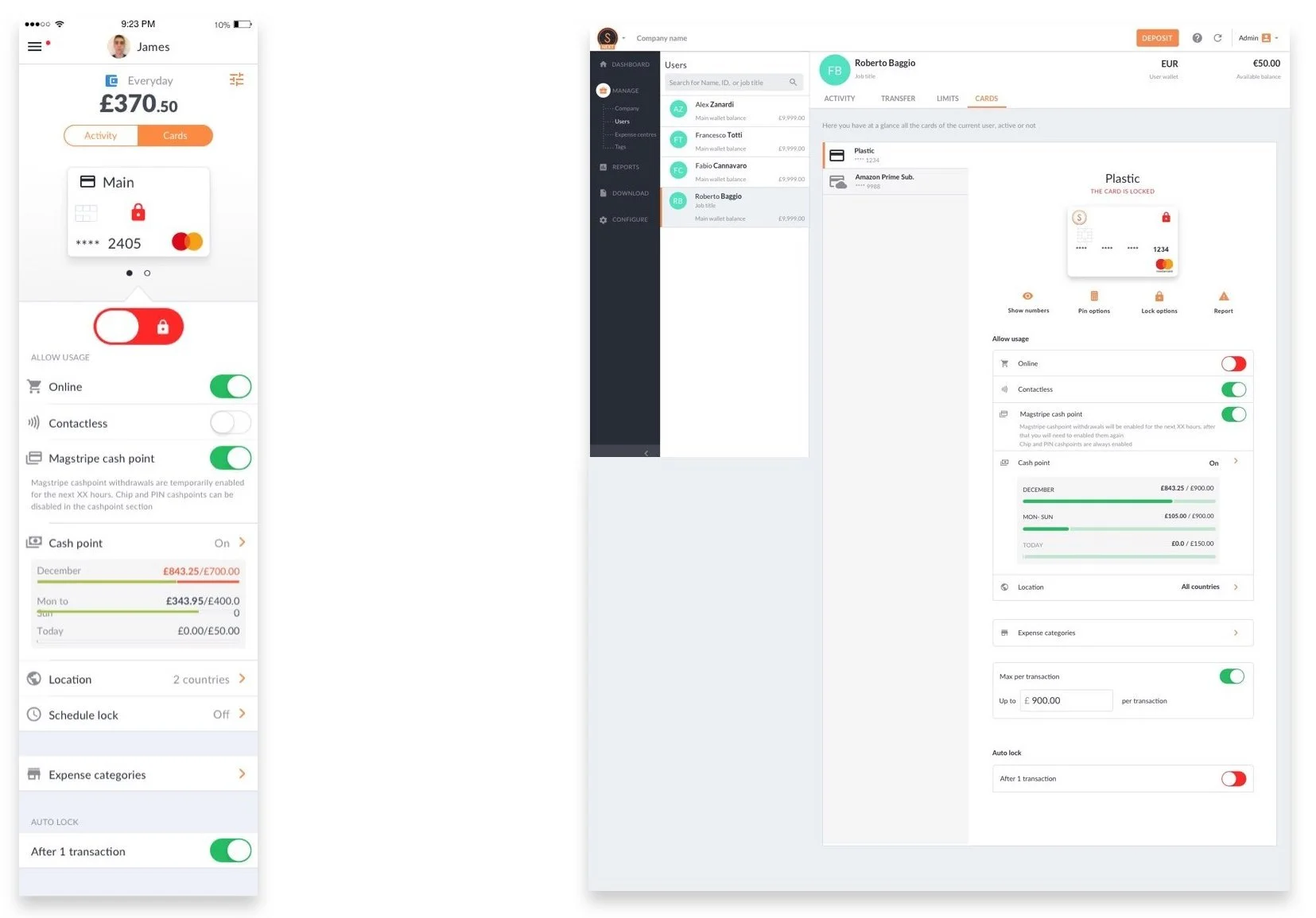This screenshot has width=1316, height=918.
Task: Open the ACTIVITY tab for Roberto Baggio
Action: tap(840, 99)
